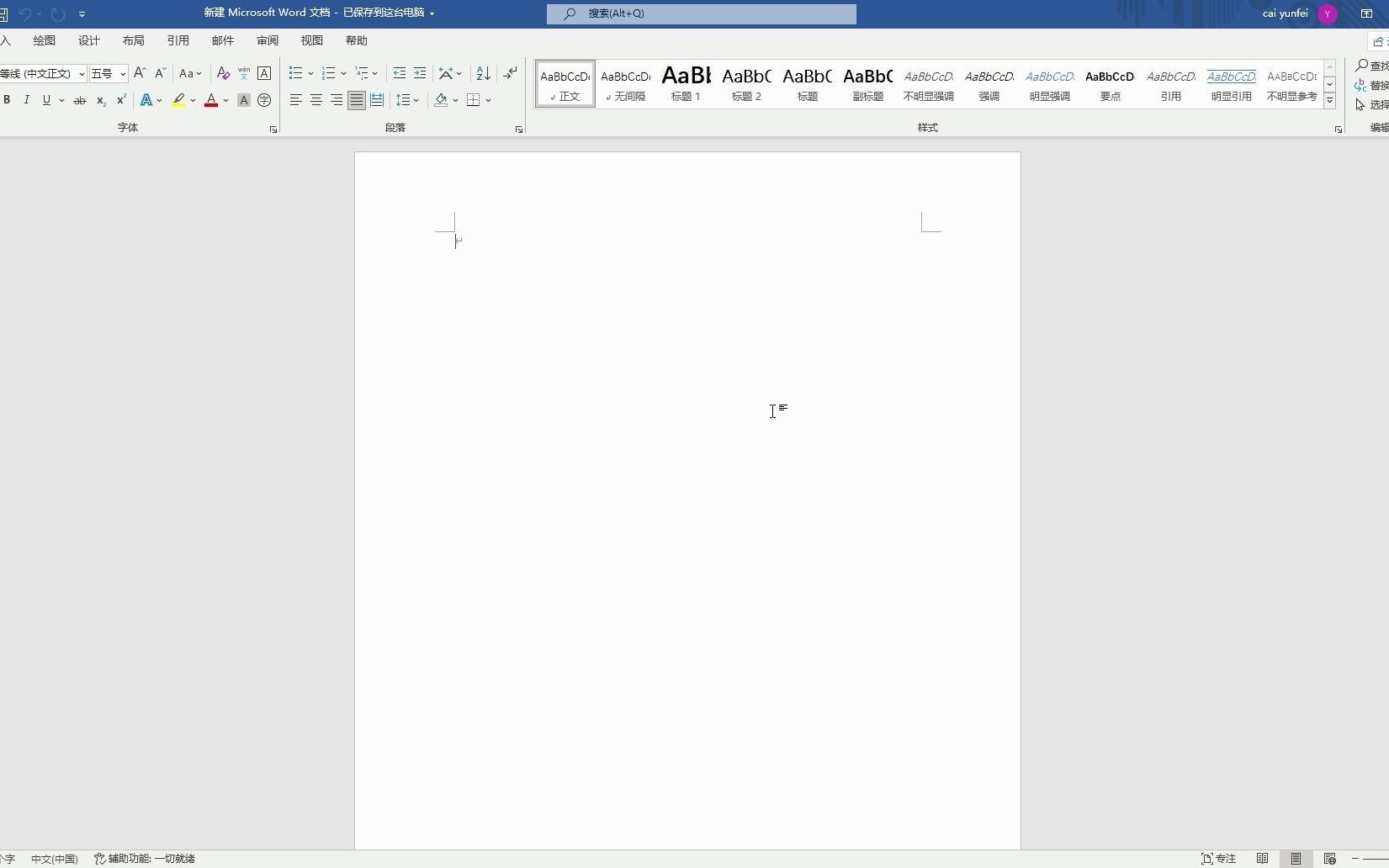Show paragraph marks with the formatting marks icon
The width and height of the screenshot is (1389, 868).
click(x=509, y=73)
